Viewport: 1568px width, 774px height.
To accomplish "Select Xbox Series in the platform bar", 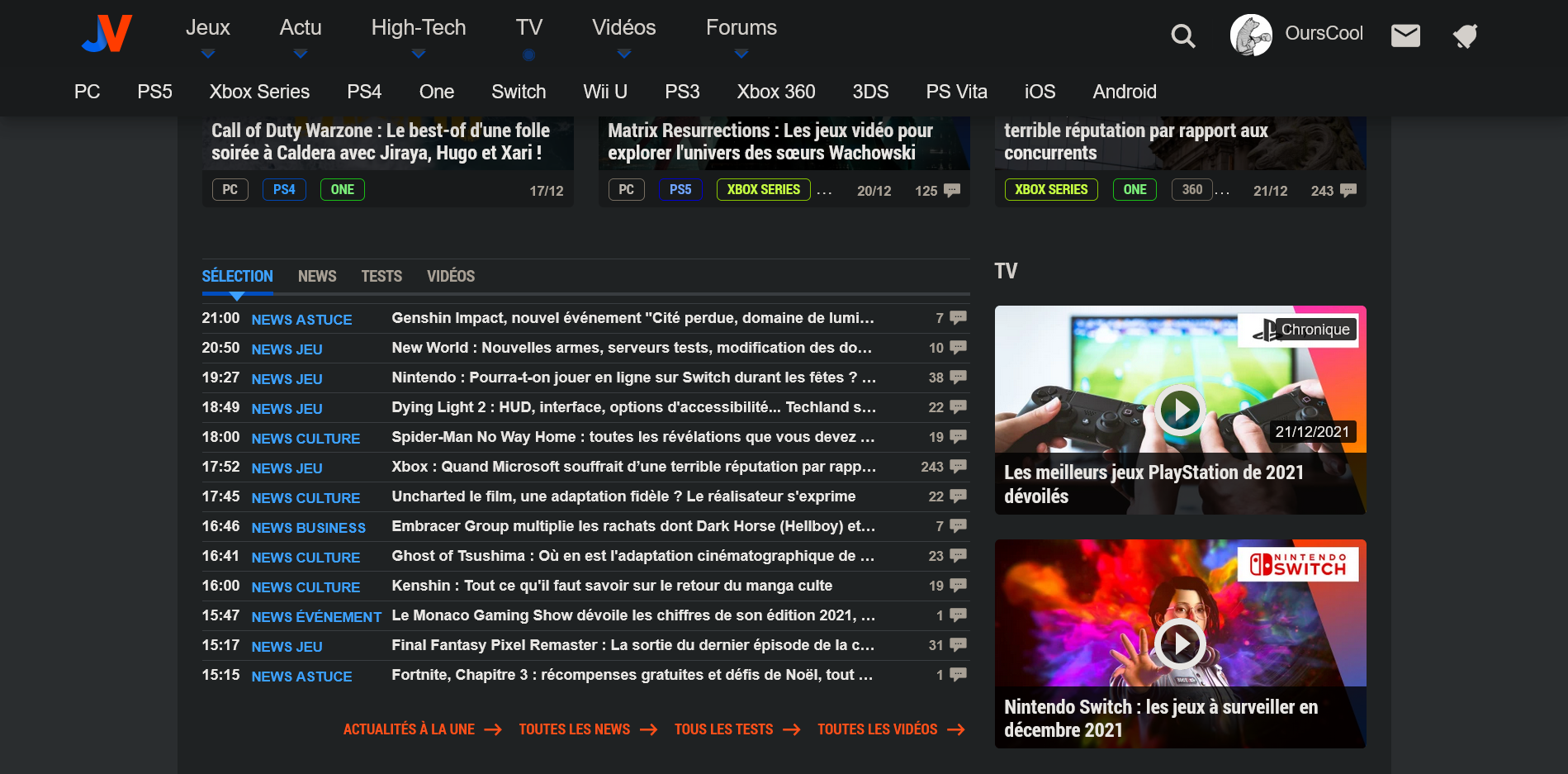I will [x=259, y=92].
